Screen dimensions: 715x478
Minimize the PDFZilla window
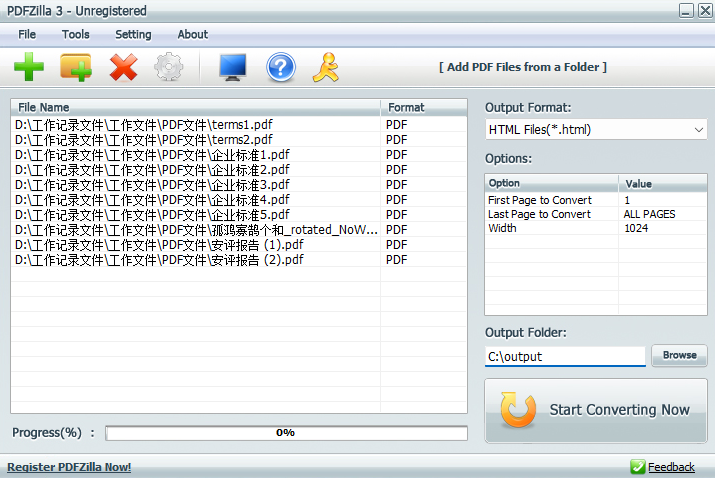686,10
